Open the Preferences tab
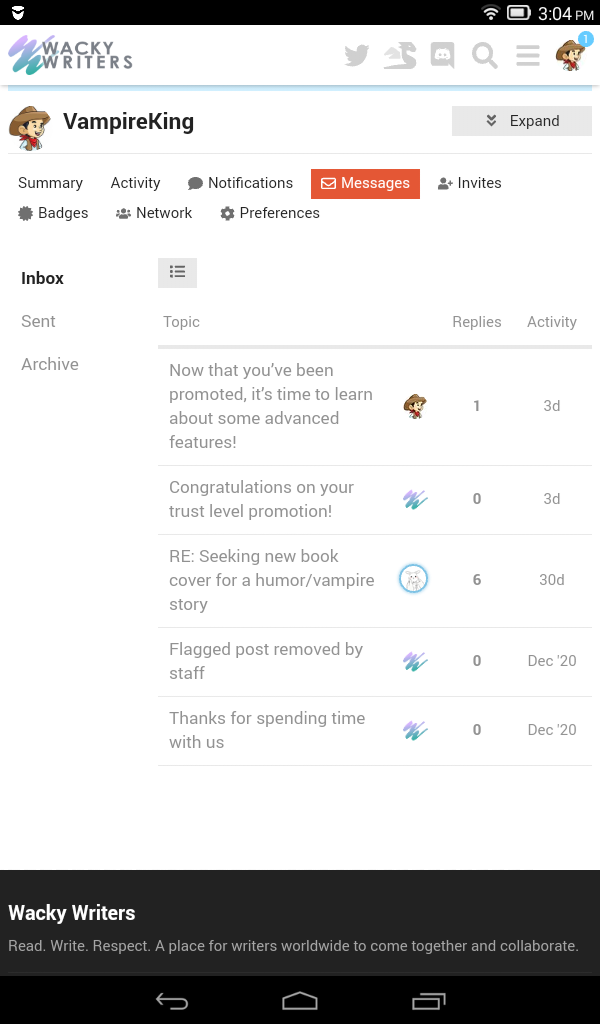Viewport: 600px width, 1024px height. coord(270,213)
